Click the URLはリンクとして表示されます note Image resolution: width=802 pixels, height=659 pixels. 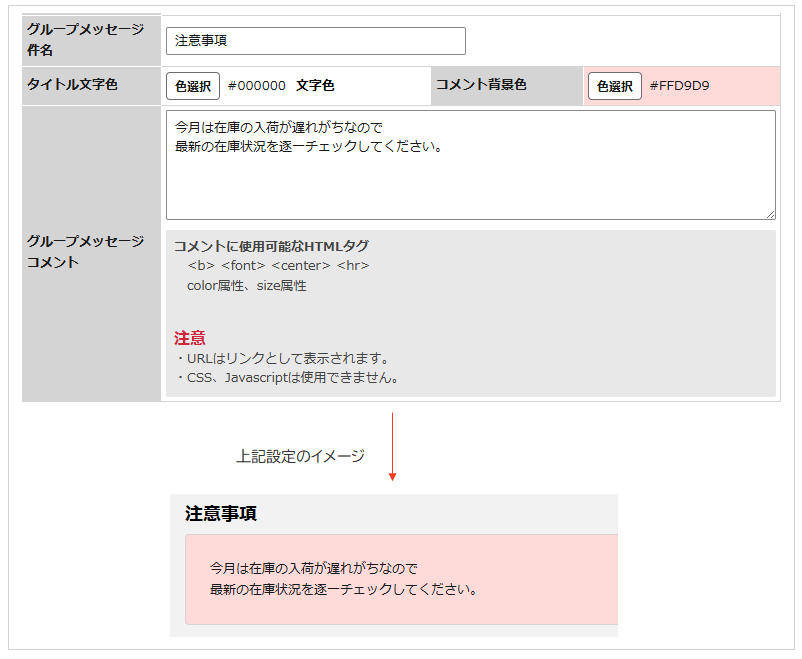[x=281, y=358]
